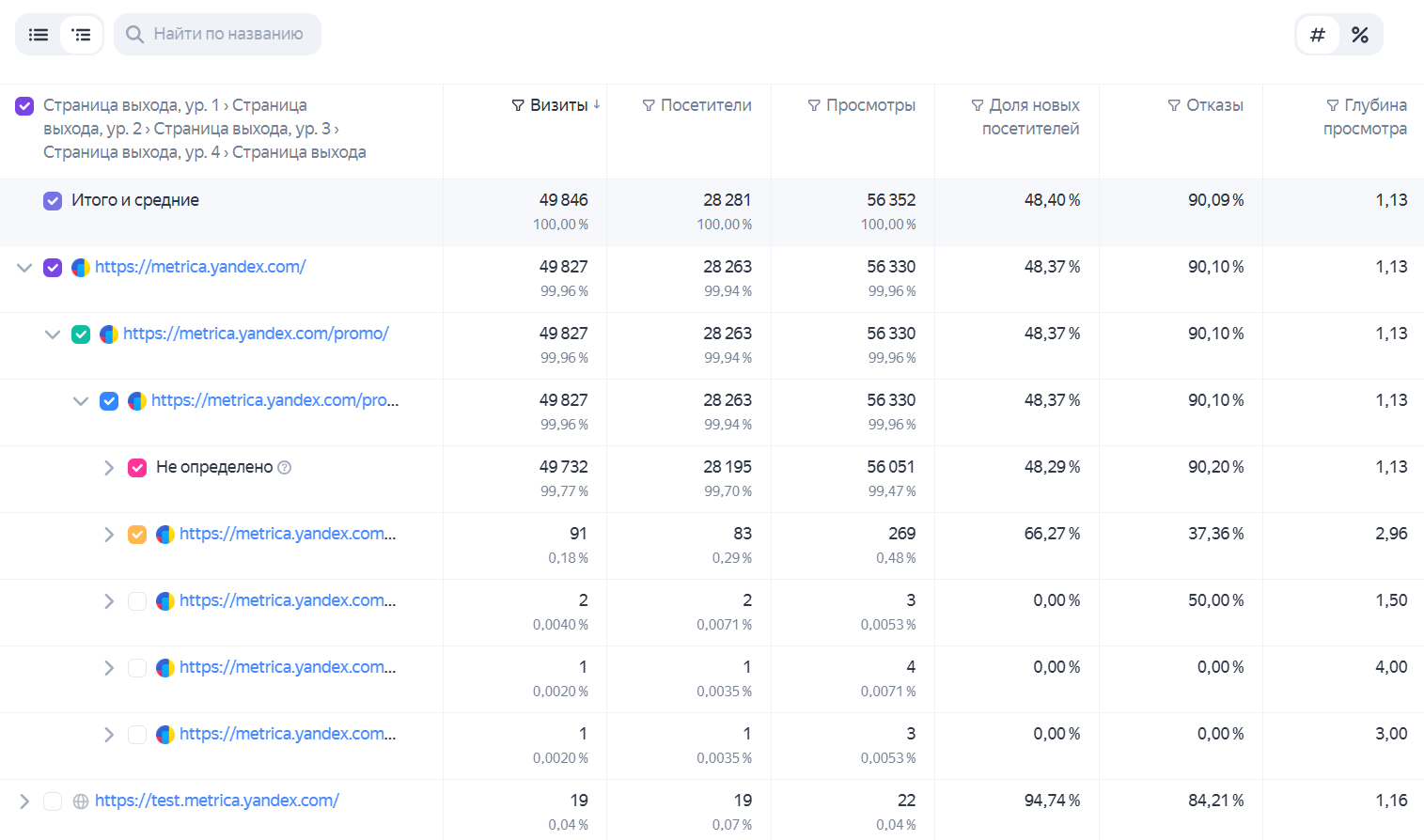Open https://test.metrica.yandex.com/ link
This screenshot has height=840, width=1424.
coord(217,801)
